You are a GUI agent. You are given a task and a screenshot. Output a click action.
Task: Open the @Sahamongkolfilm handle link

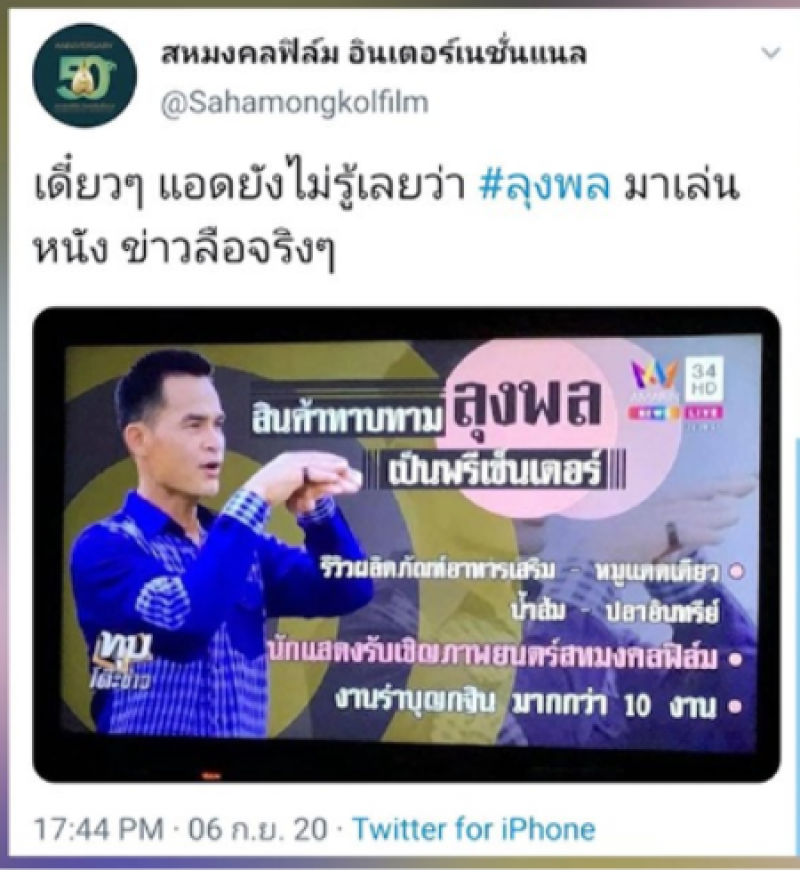click(x=295, y=103)
